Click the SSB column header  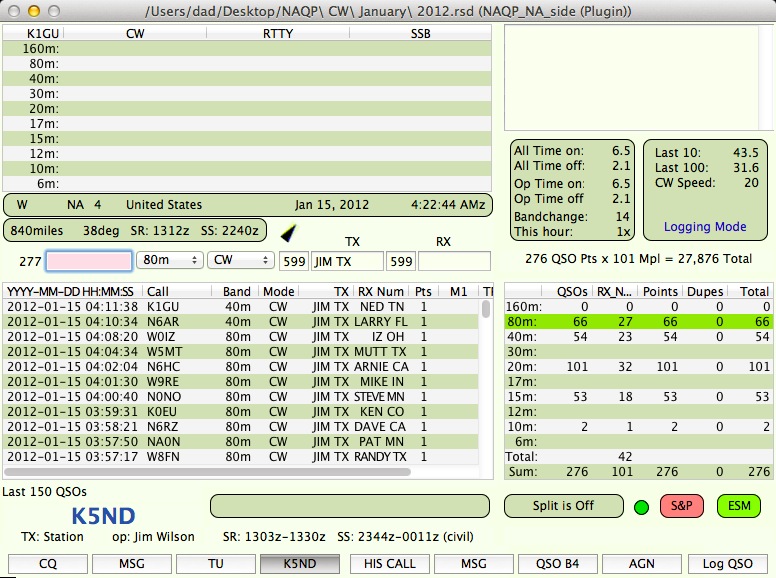pos(420,33)
